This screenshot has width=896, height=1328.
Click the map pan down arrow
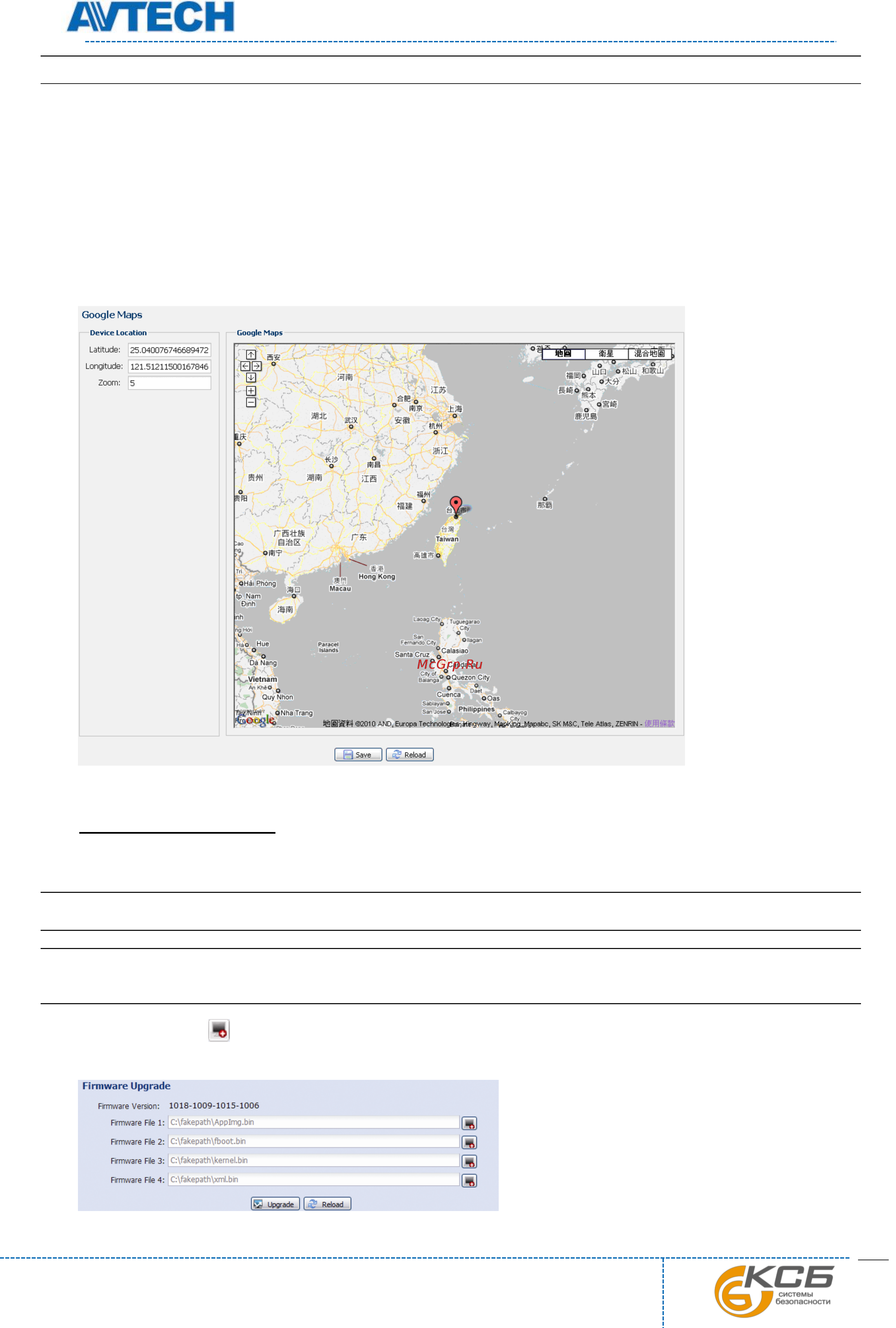(251, 377)
